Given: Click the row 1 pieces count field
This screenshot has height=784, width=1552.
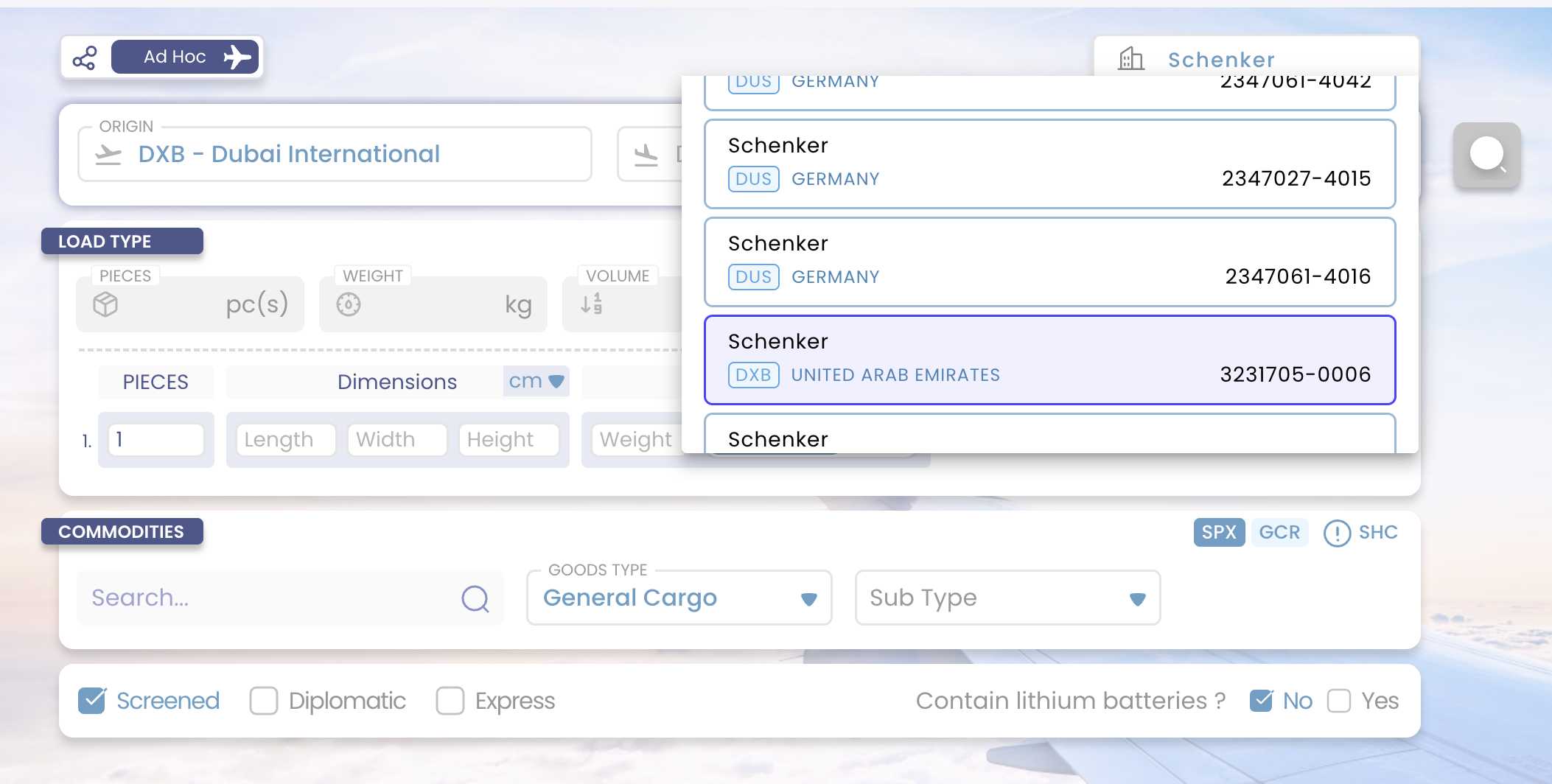Looking at the screenshot, I should point(156,440).
